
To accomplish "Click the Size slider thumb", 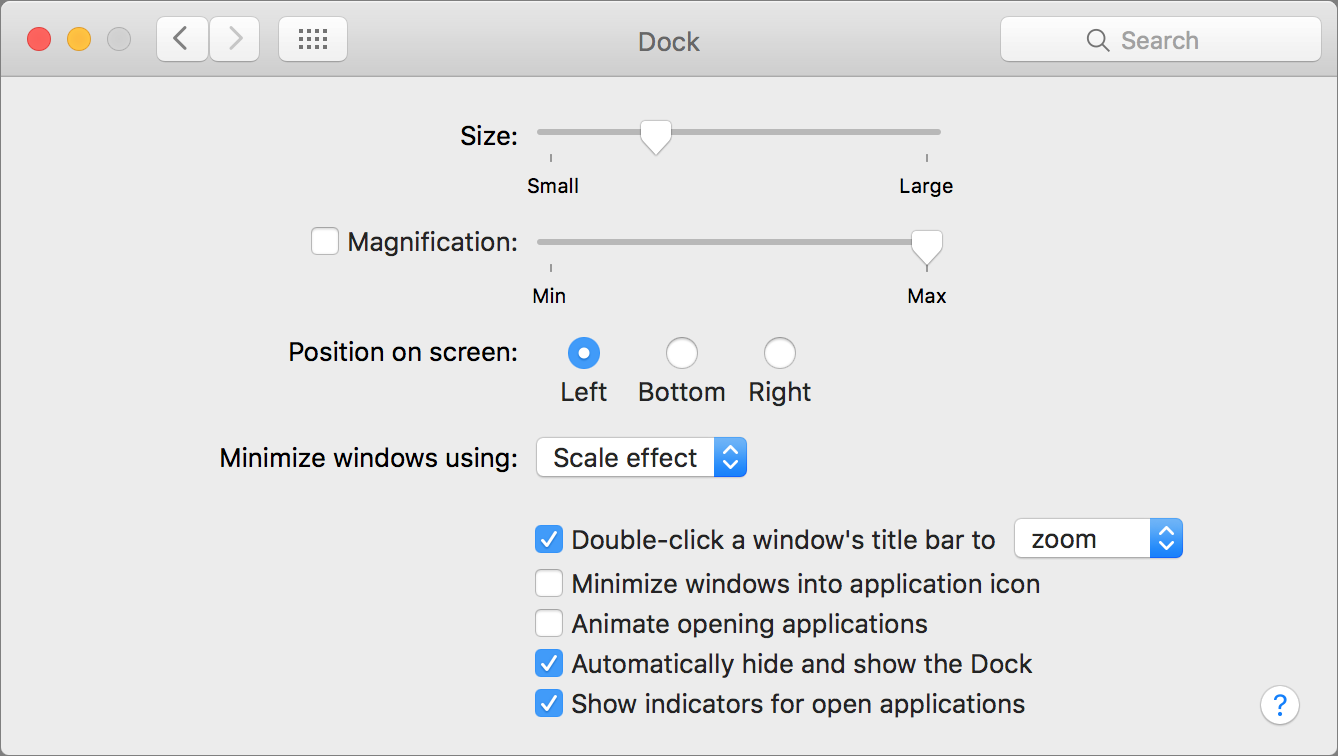I will 656,136.
